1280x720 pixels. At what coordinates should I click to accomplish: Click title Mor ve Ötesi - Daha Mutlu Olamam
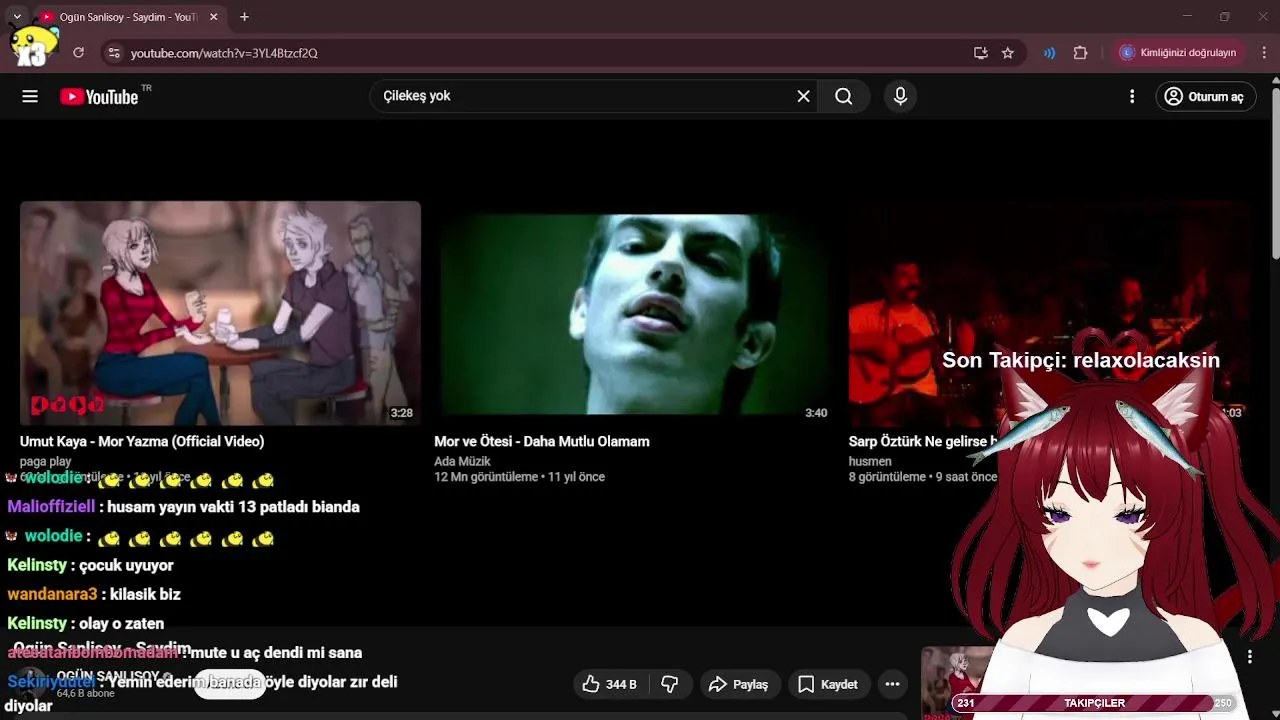(x=542, y=441)
